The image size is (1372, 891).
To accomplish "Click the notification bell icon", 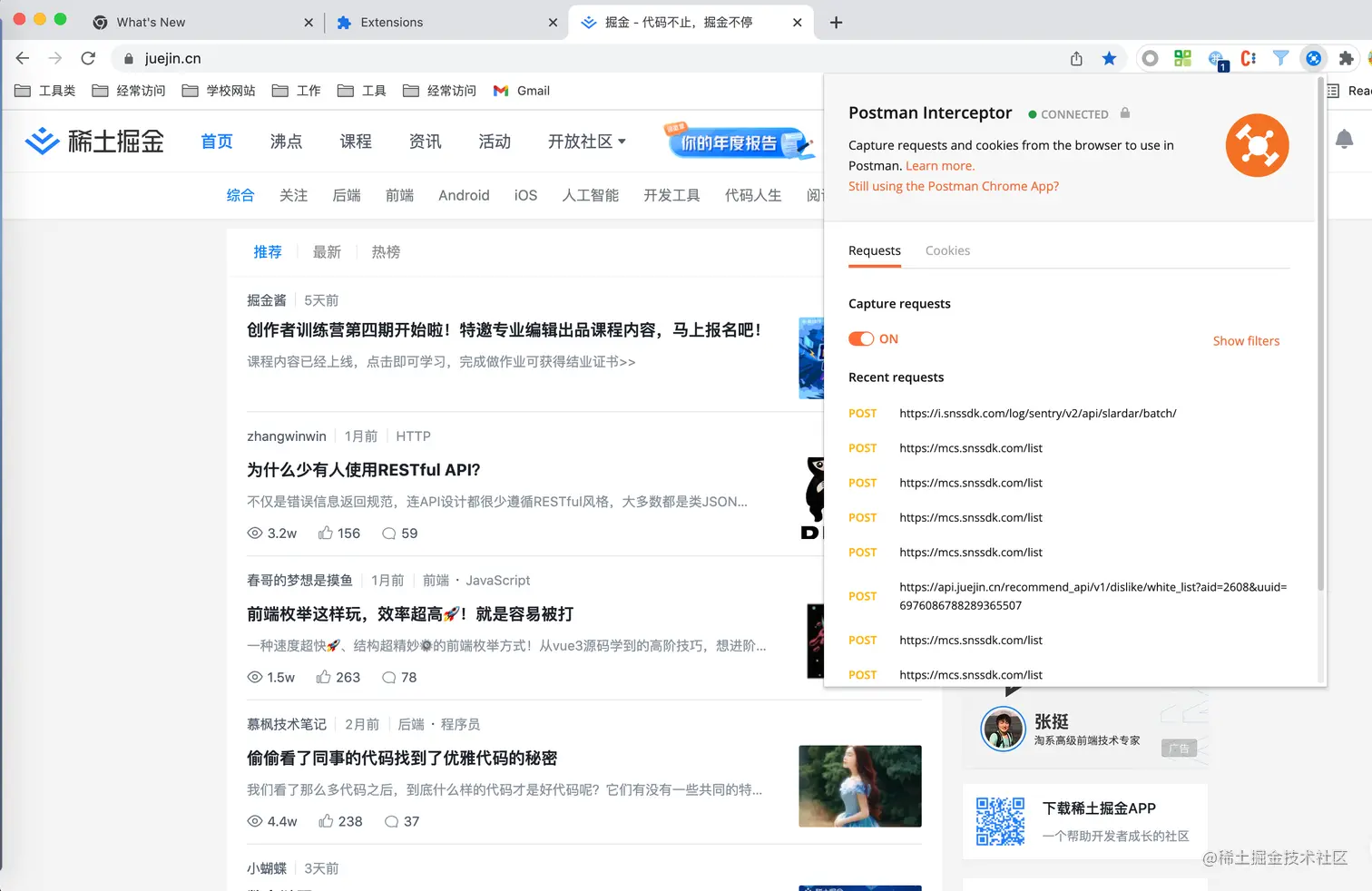I will (x=1344, y=139).
